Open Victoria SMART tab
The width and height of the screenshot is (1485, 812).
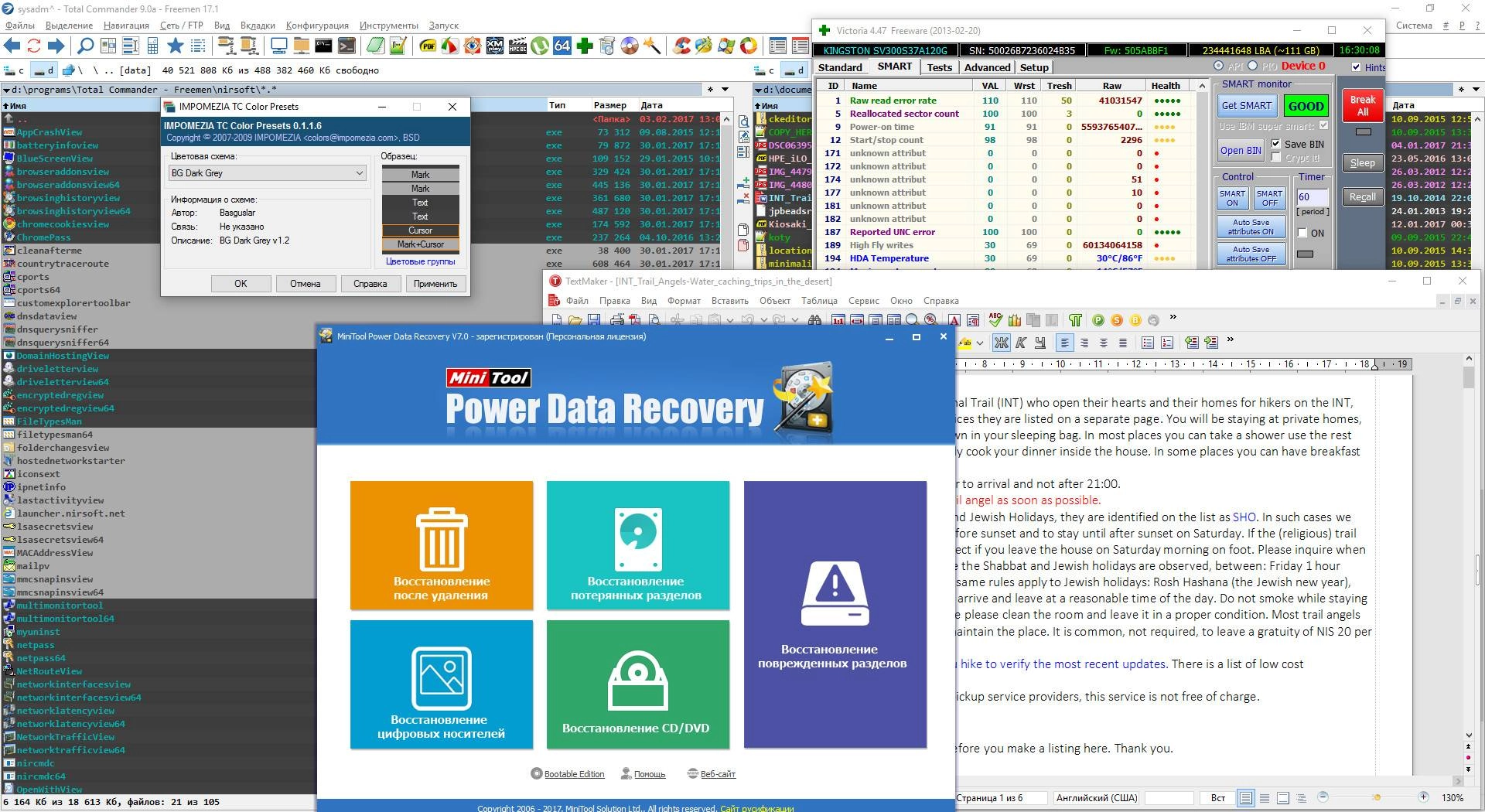[x=894, y=67]
